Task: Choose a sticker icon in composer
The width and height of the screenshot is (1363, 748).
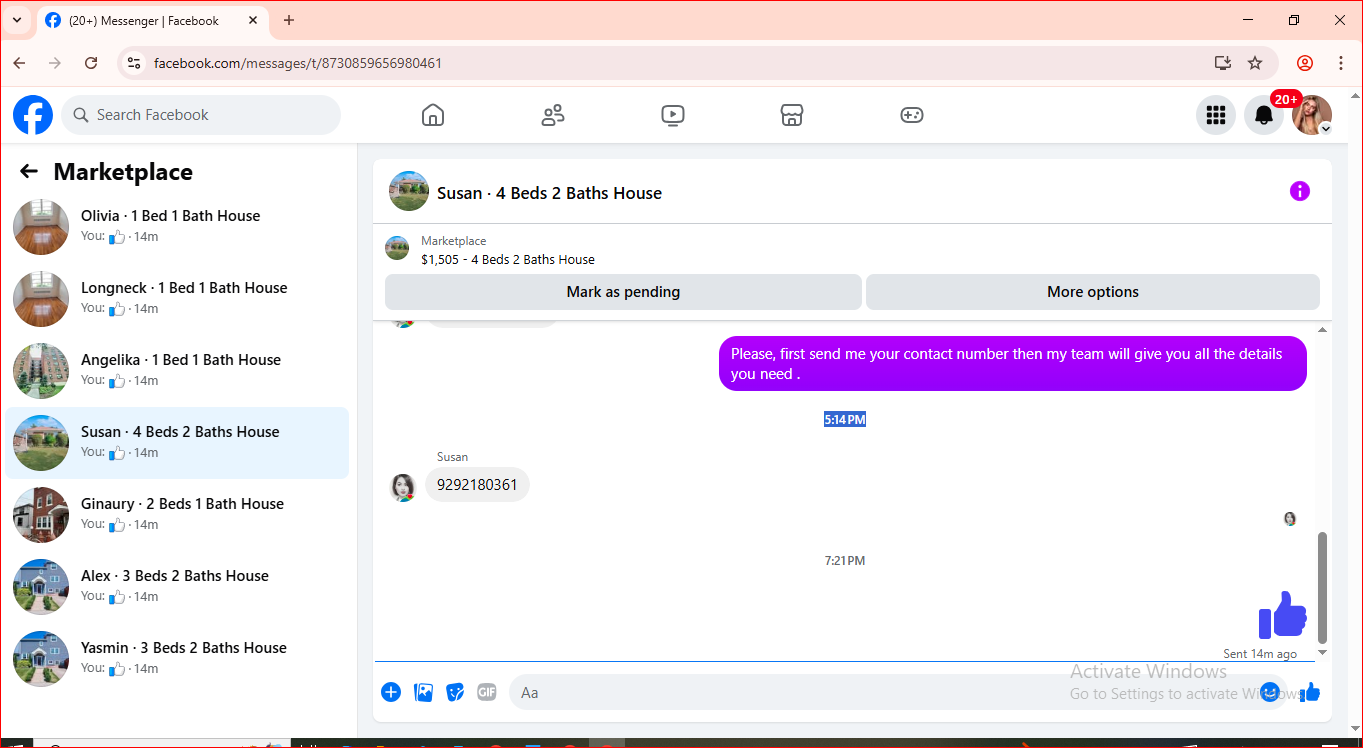Action: (x=455, y=692)
